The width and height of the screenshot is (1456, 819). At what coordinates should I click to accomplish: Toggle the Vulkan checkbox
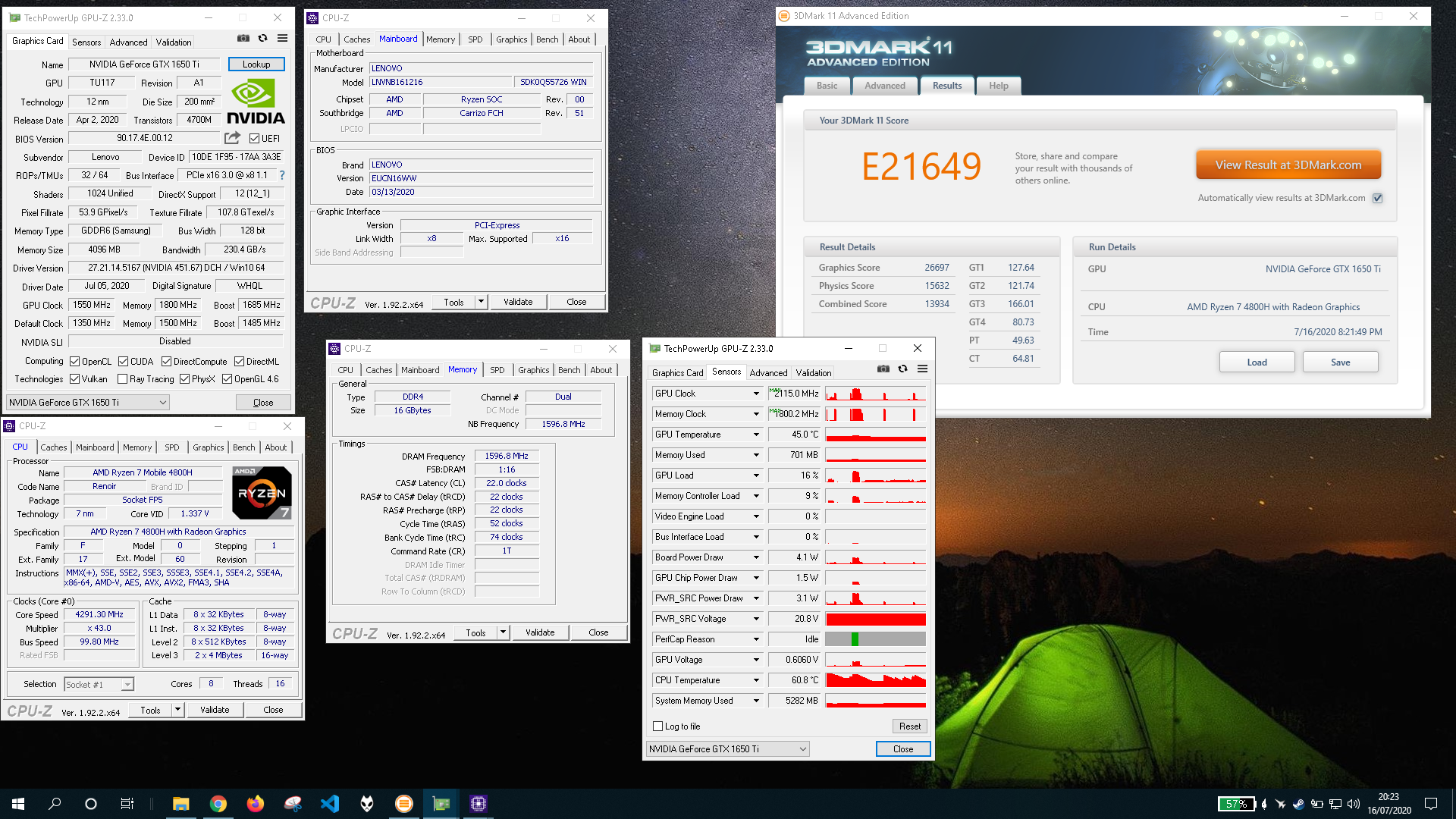click(75, 379)
